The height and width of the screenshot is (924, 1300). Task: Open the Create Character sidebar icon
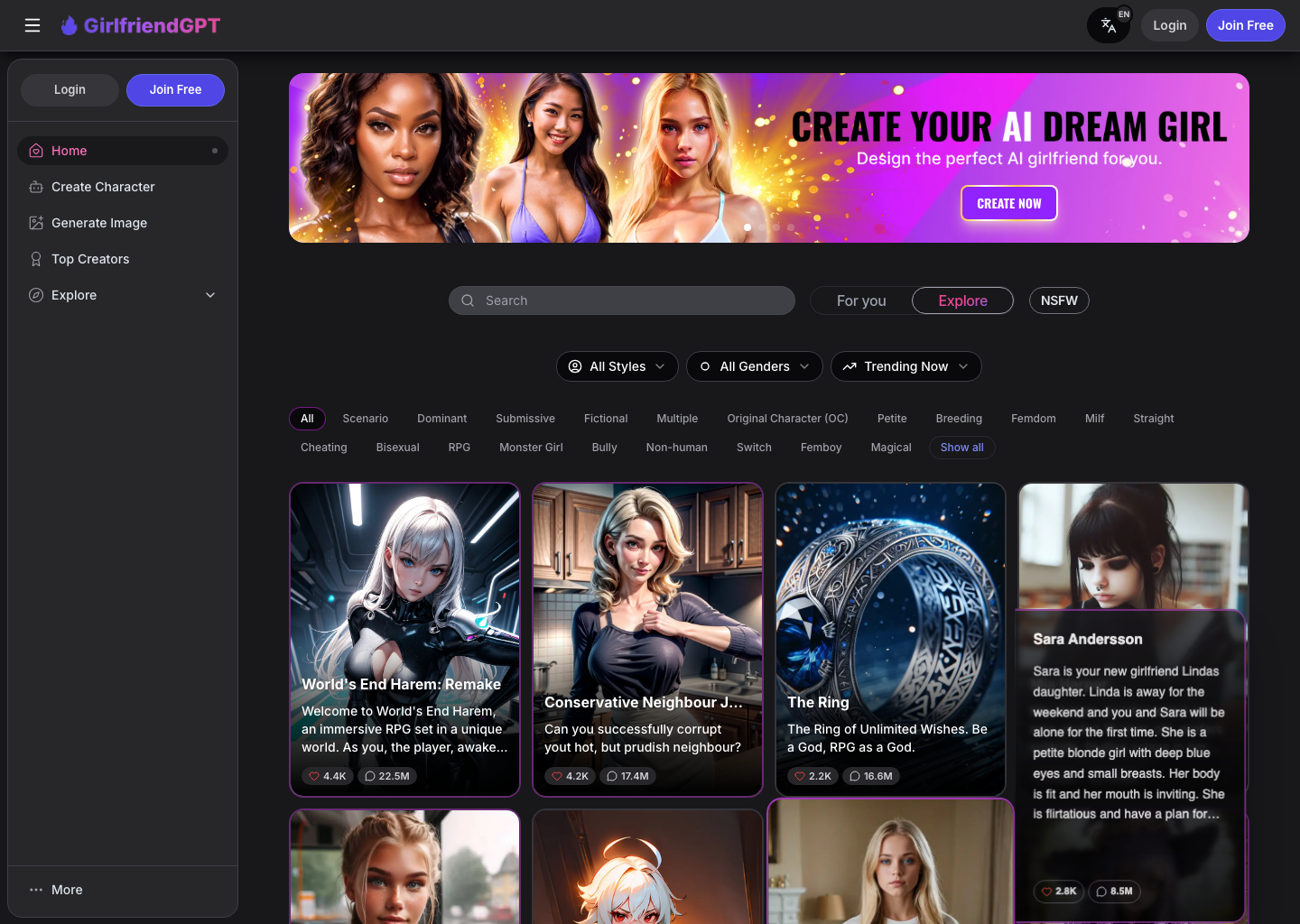[36, 187]
